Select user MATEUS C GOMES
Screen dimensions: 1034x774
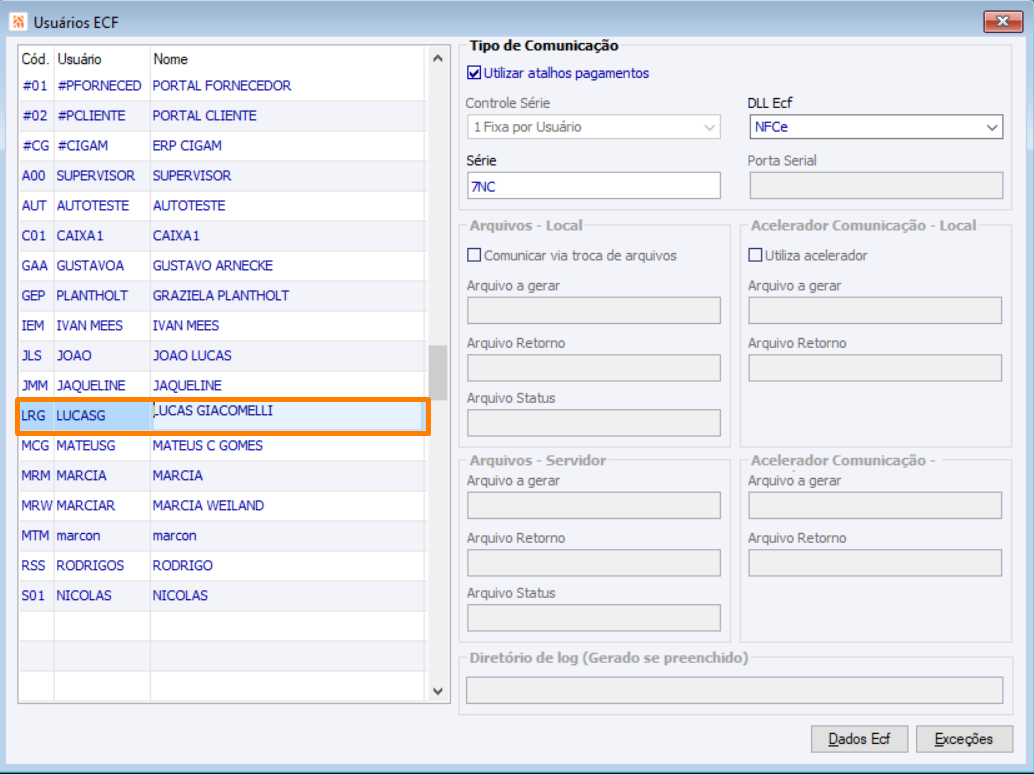208,446
